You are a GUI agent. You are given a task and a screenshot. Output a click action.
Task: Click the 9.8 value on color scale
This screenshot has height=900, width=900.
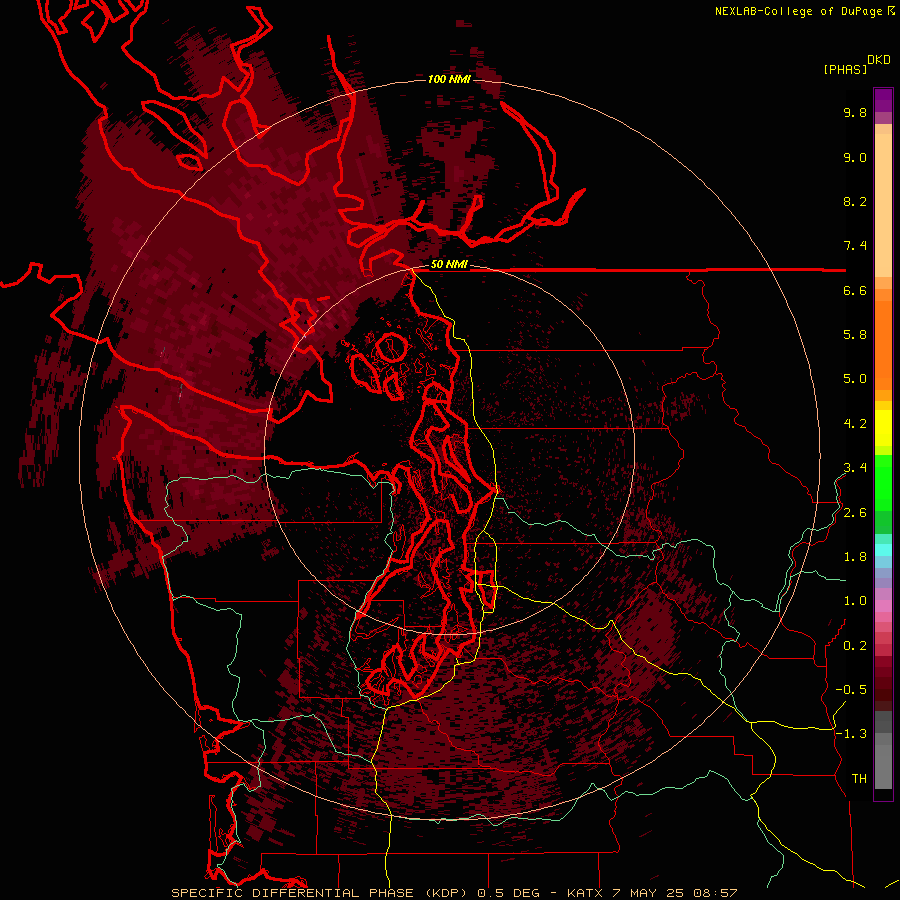pyautogui.click(x=855, y=112)
